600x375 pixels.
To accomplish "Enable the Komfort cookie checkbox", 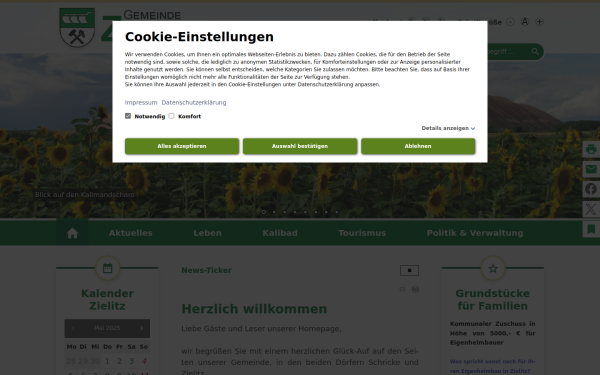I will (x=171, y=116).
